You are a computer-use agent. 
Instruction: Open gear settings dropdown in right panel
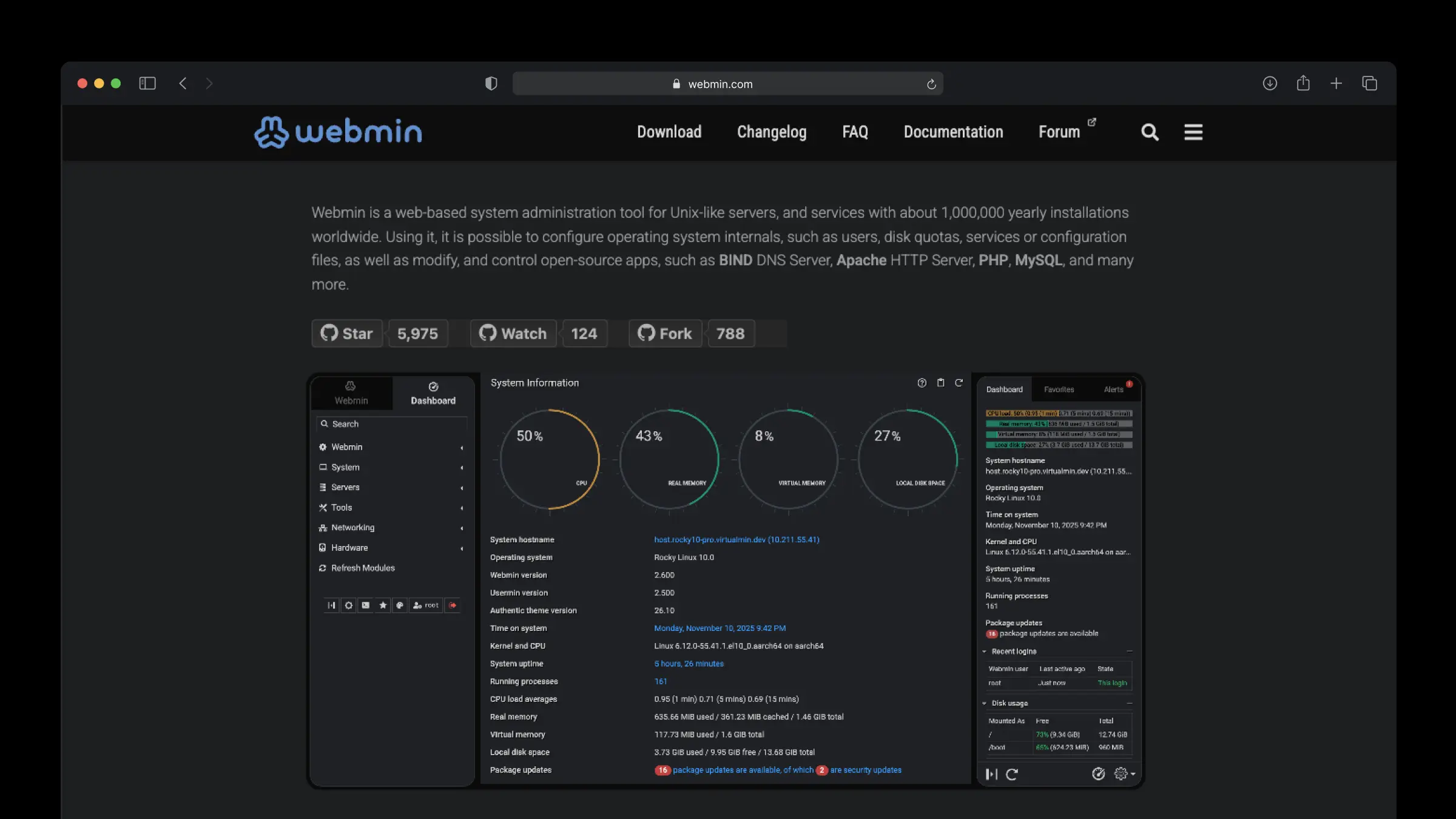click(x=1124, y=773)
